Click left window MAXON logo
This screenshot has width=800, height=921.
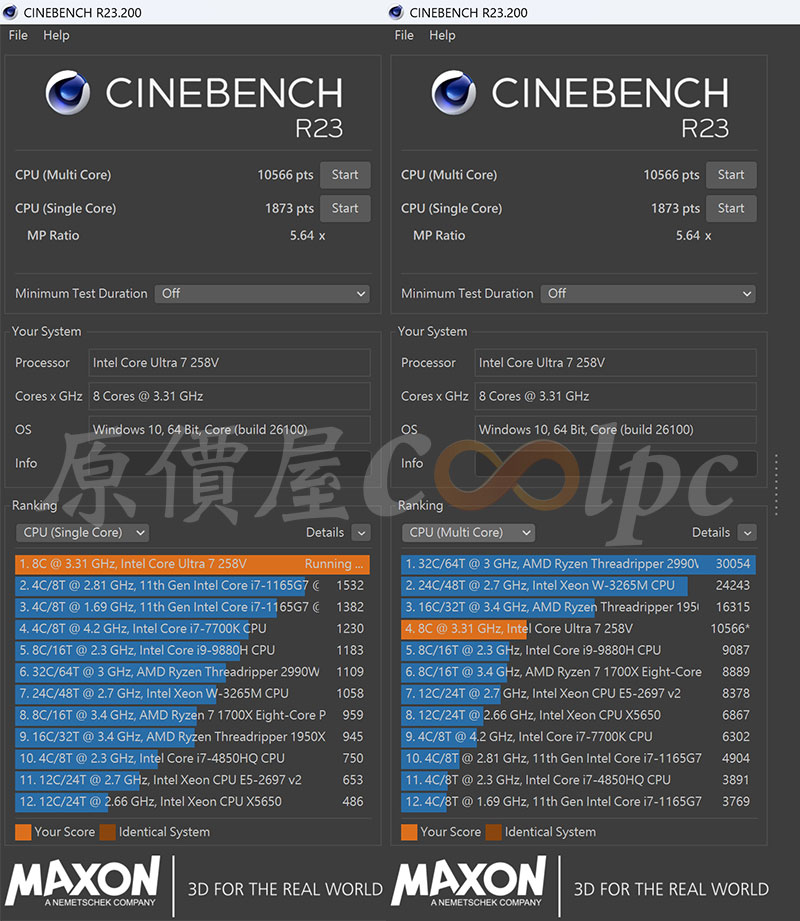(x=83, y=881)
